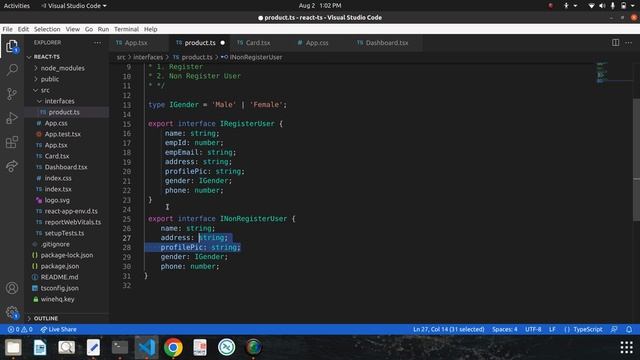The width and height of the screenshot is (640, 360).
Task: Open the Run menu
Action: coord(103,29)
